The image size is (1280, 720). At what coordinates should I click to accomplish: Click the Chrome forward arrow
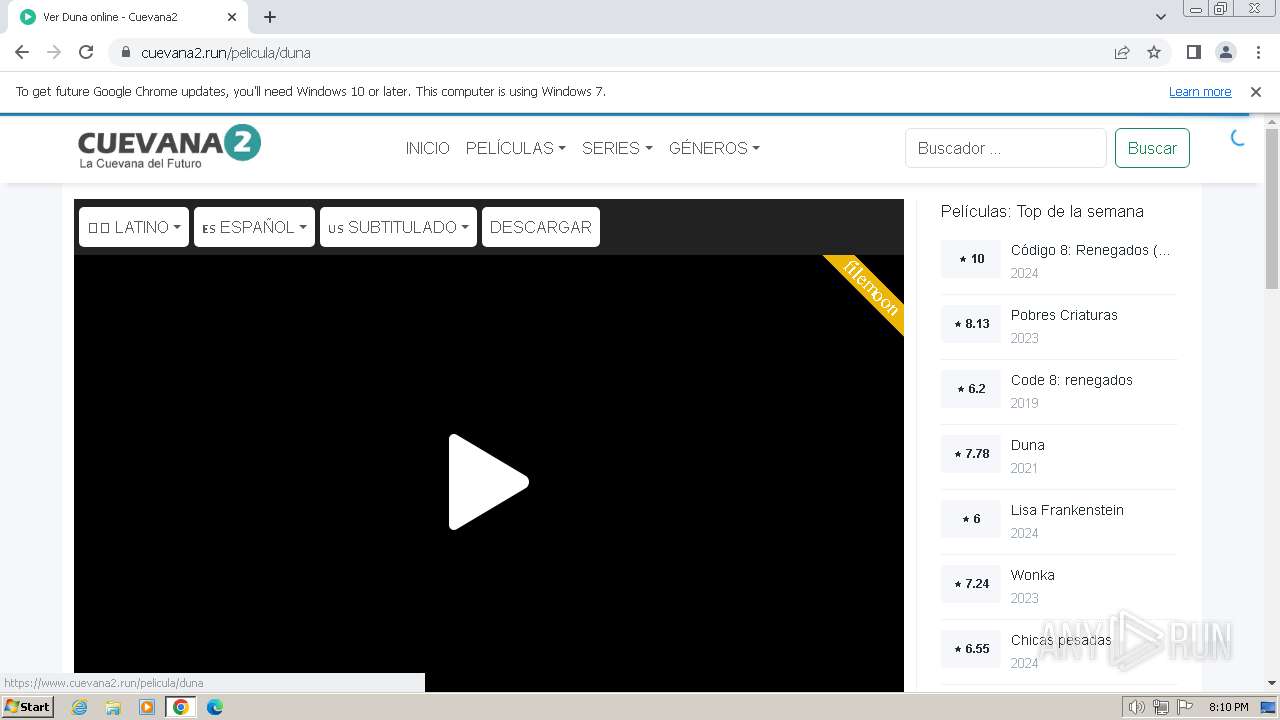[x=54, y=52]
